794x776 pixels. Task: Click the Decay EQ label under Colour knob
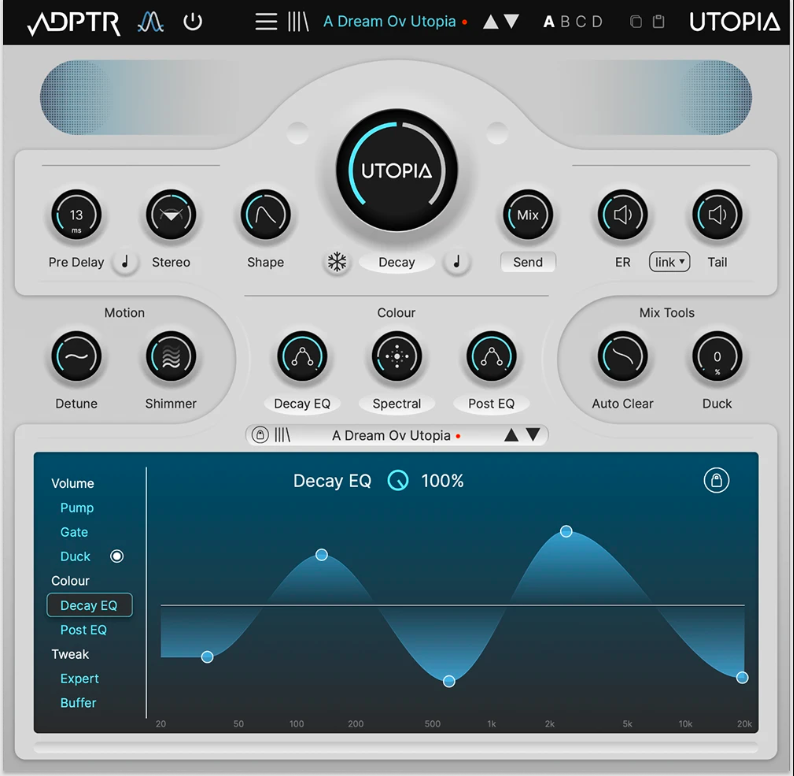click(x=302, y=404)
